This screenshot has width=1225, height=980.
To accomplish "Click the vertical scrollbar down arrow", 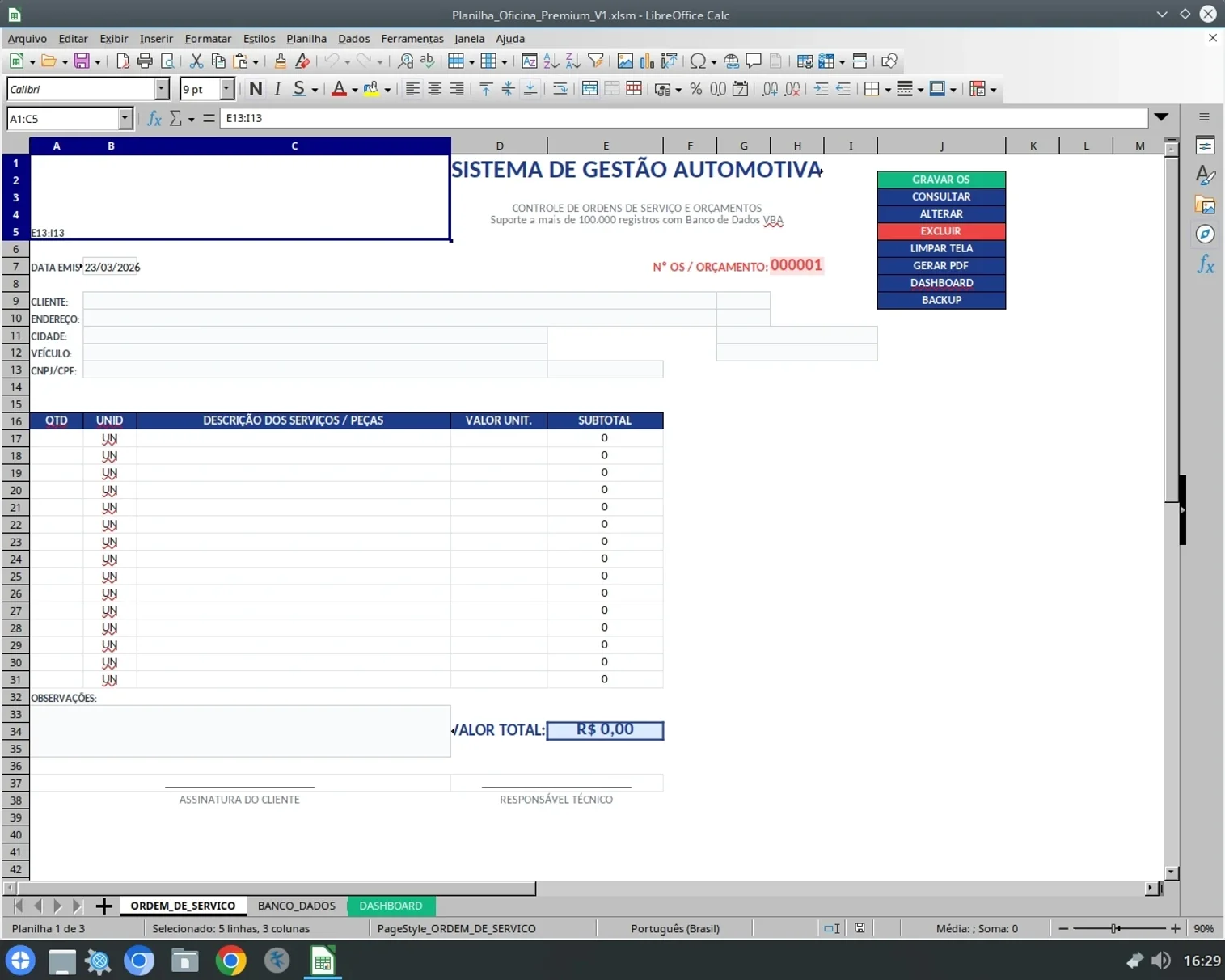I will tap(1172, 873).
